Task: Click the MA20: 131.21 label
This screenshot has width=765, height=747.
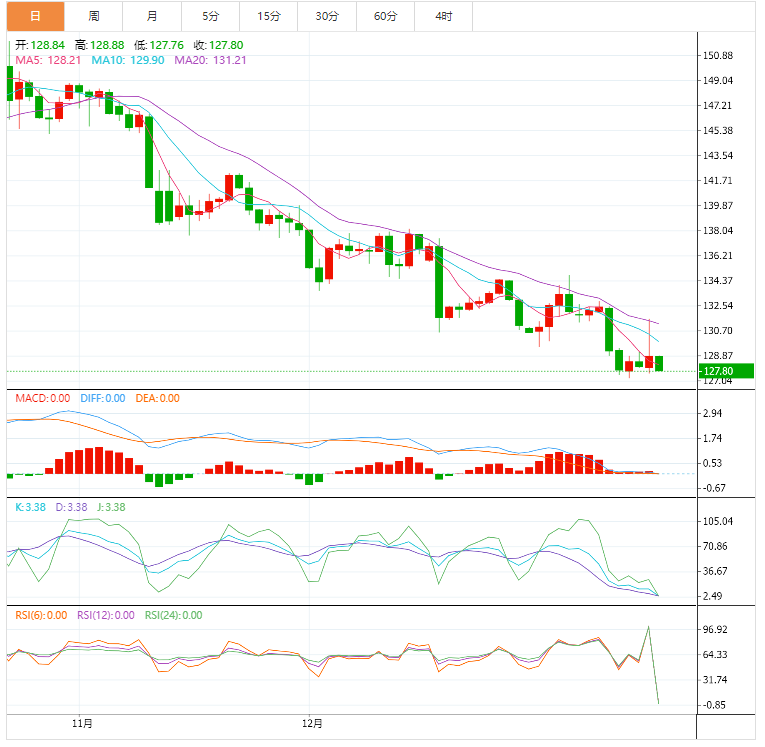Action: (210, 60)
